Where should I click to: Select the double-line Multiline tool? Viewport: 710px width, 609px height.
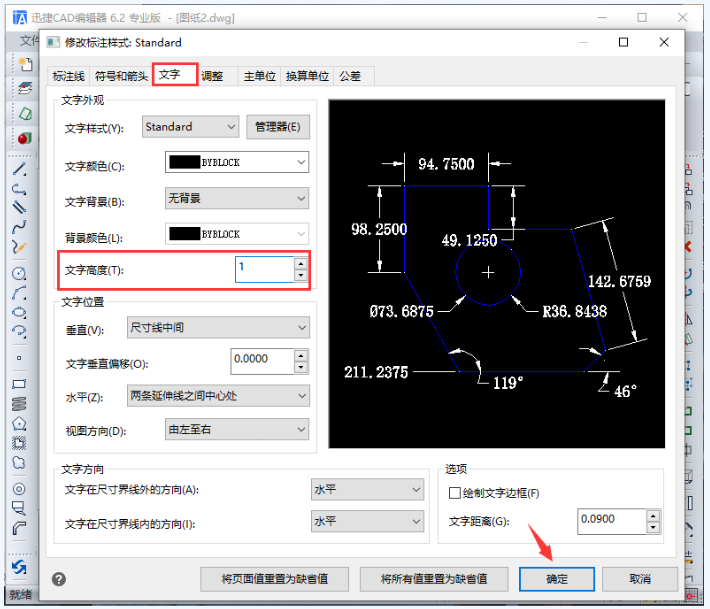point(19,207)
